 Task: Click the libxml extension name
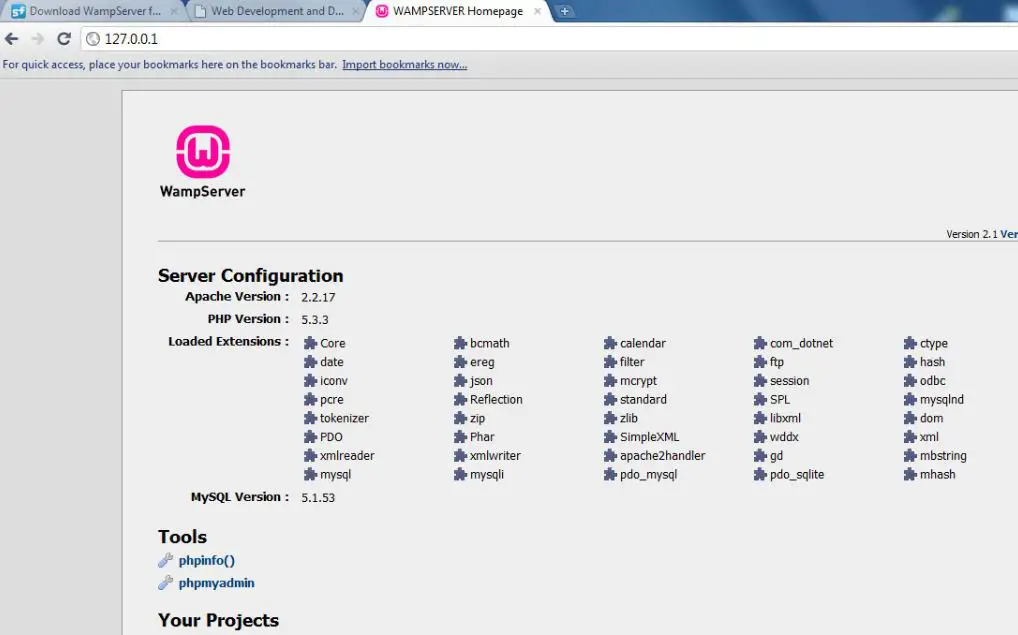(786, 418)
